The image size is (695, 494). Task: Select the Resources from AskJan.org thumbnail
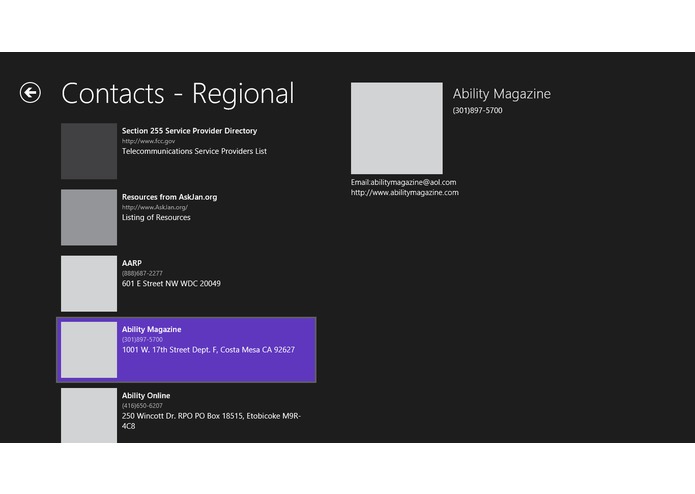pyautogui.click(x=89, y=217)
